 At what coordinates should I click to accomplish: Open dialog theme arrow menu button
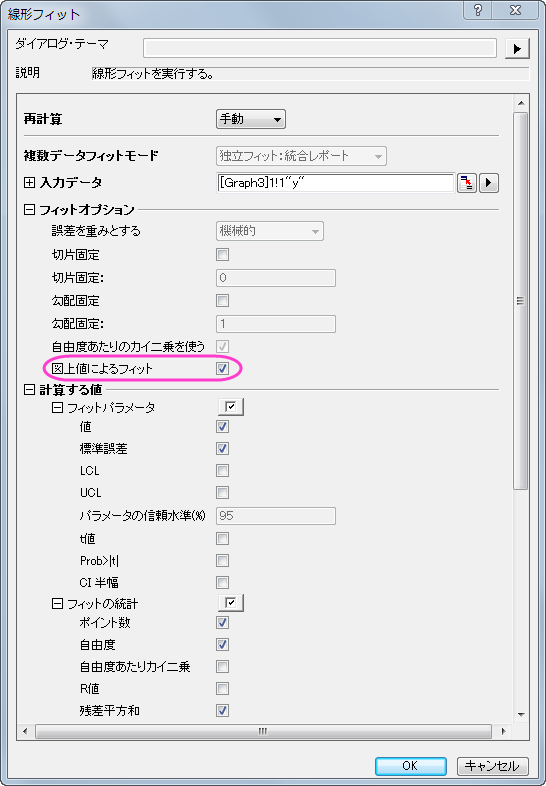pyautogui.click(x=517, y=49)
